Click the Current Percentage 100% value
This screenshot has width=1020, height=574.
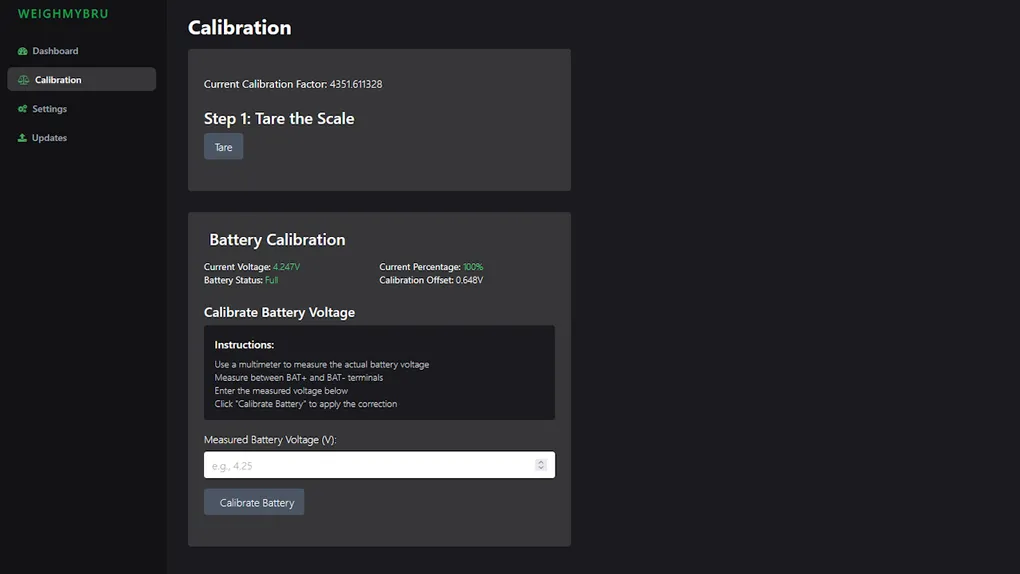473,267
